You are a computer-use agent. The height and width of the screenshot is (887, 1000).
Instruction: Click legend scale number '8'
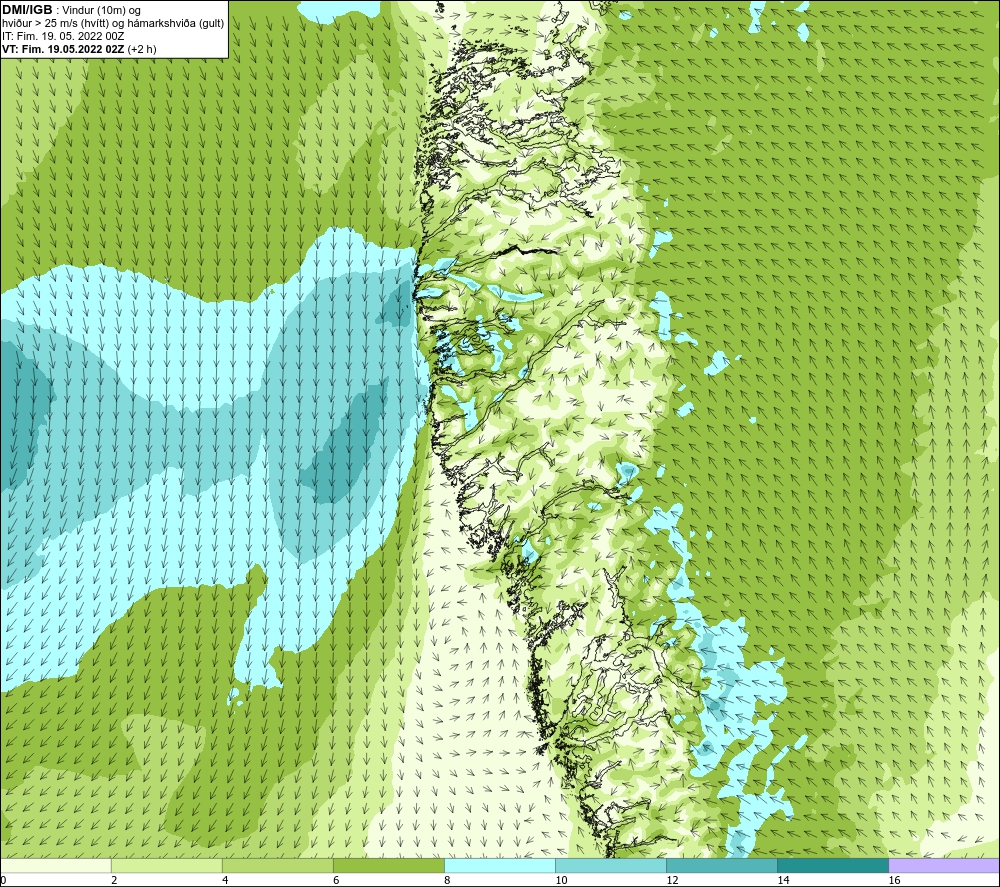[x=447, y=881]
